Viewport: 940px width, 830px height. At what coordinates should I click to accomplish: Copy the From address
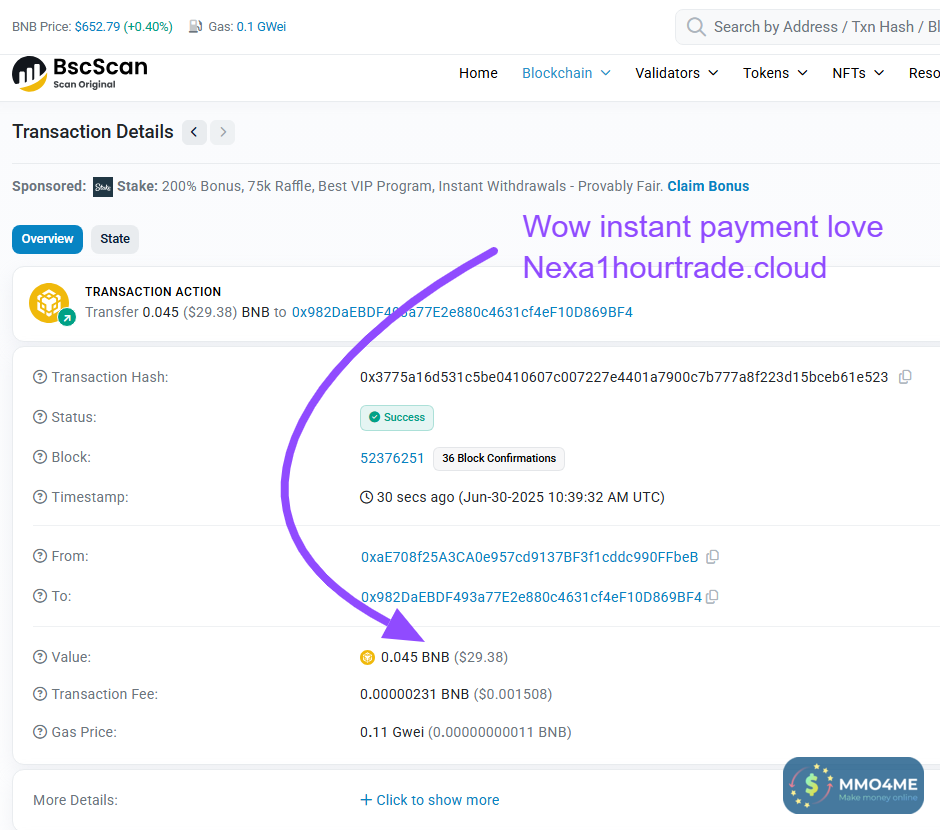pos(712,557)
